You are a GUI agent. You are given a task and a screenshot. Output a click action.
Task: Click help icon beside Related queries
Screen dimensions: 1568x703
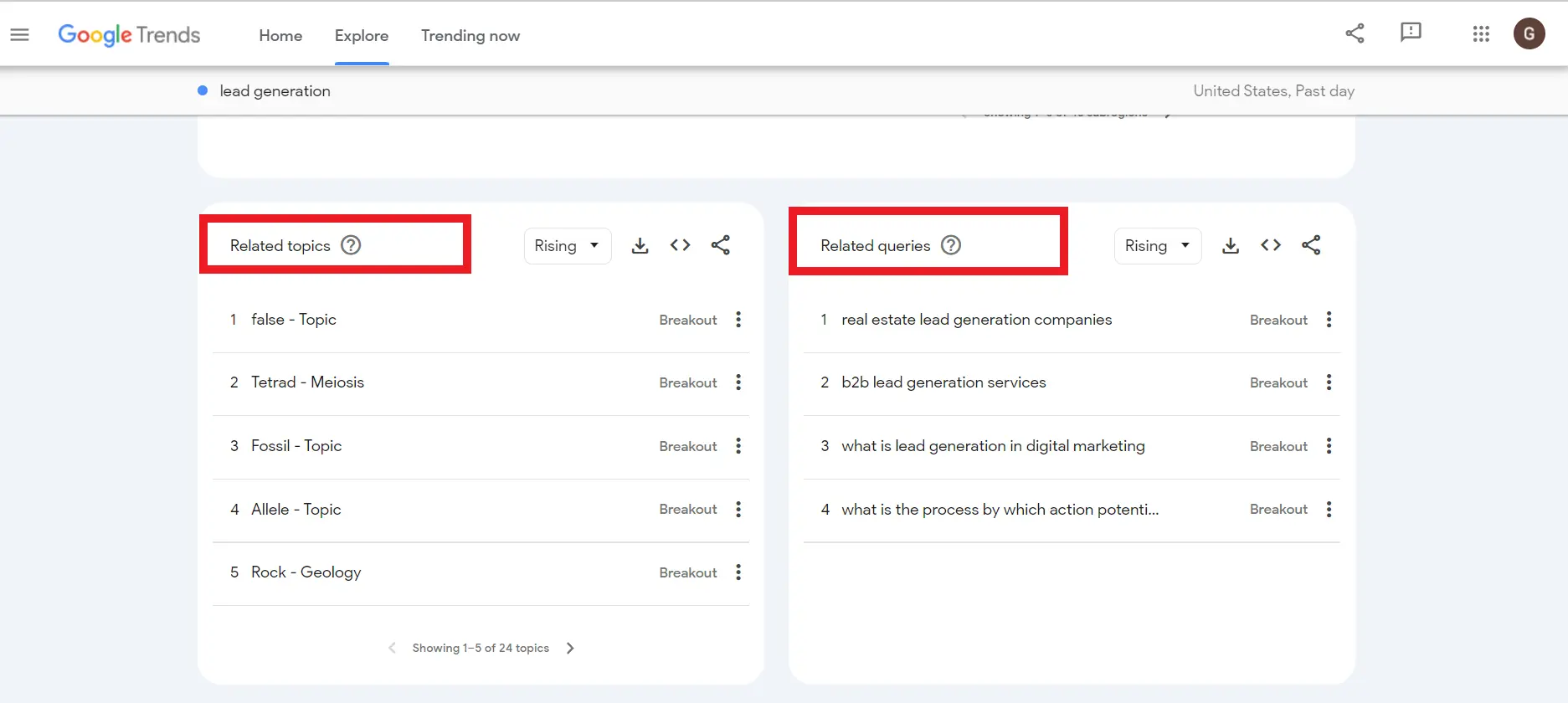click(x=951, y=245)
